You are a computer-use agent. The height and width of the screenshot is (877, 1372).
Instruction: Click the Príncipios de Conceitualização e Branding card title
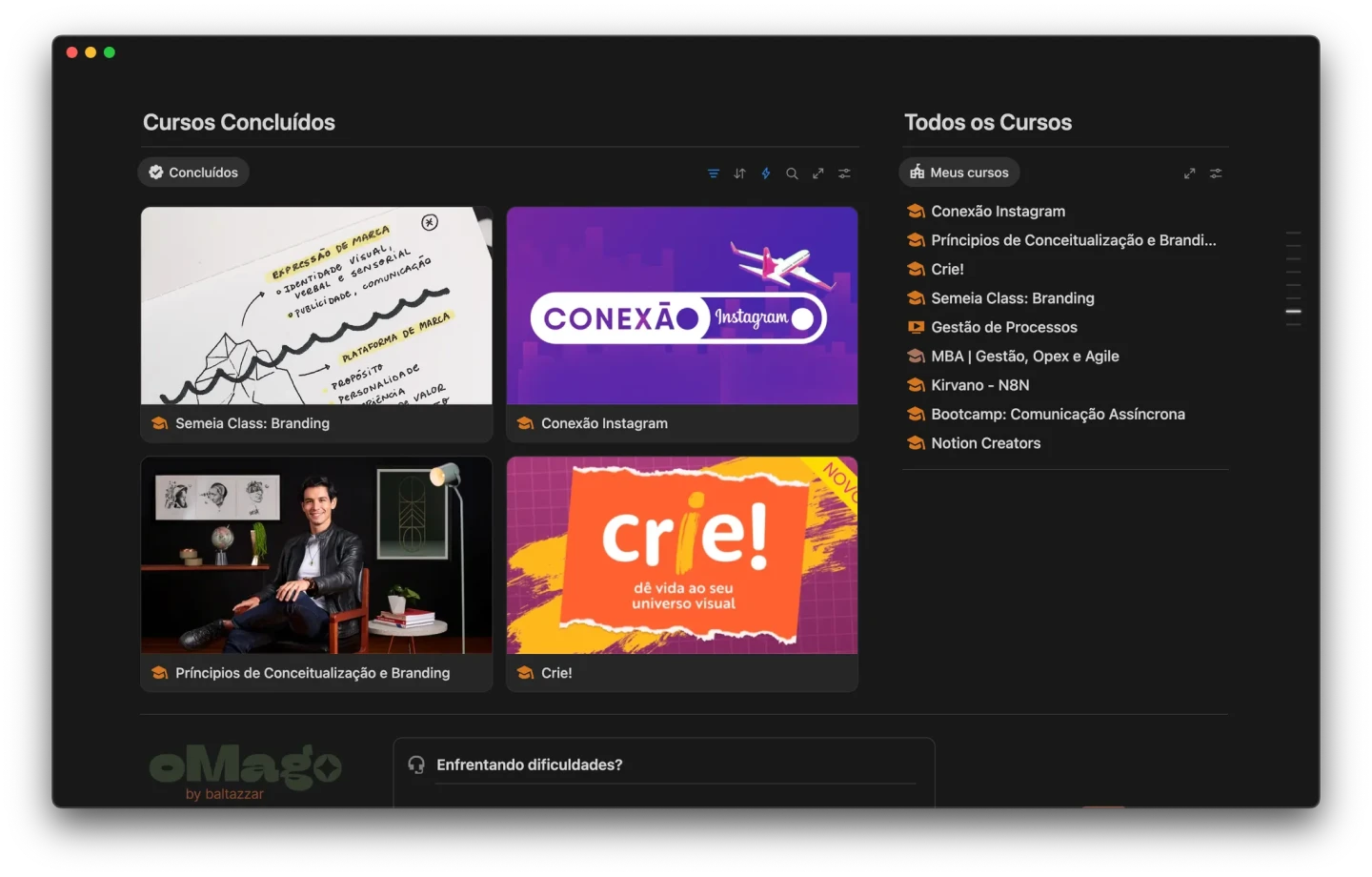tap(313, 673)
